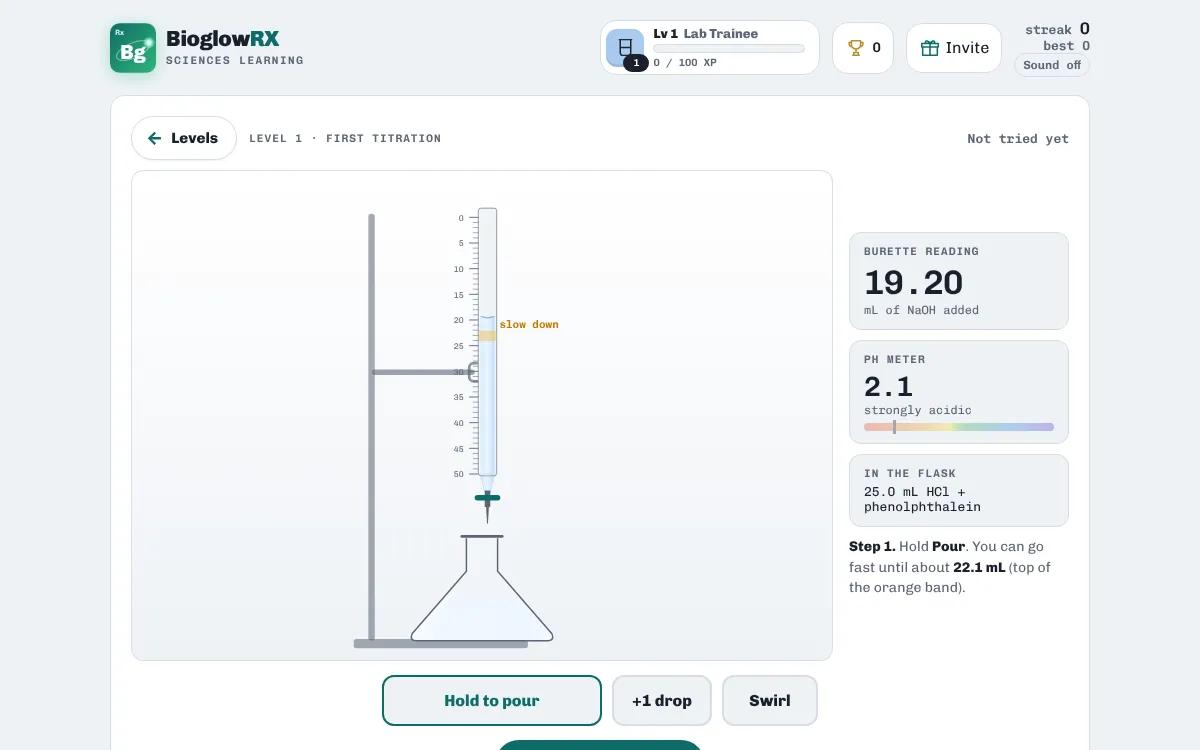Click the Step 1 instruction text
Viewport: 1200px width, 750px height.
coord(951,567)
